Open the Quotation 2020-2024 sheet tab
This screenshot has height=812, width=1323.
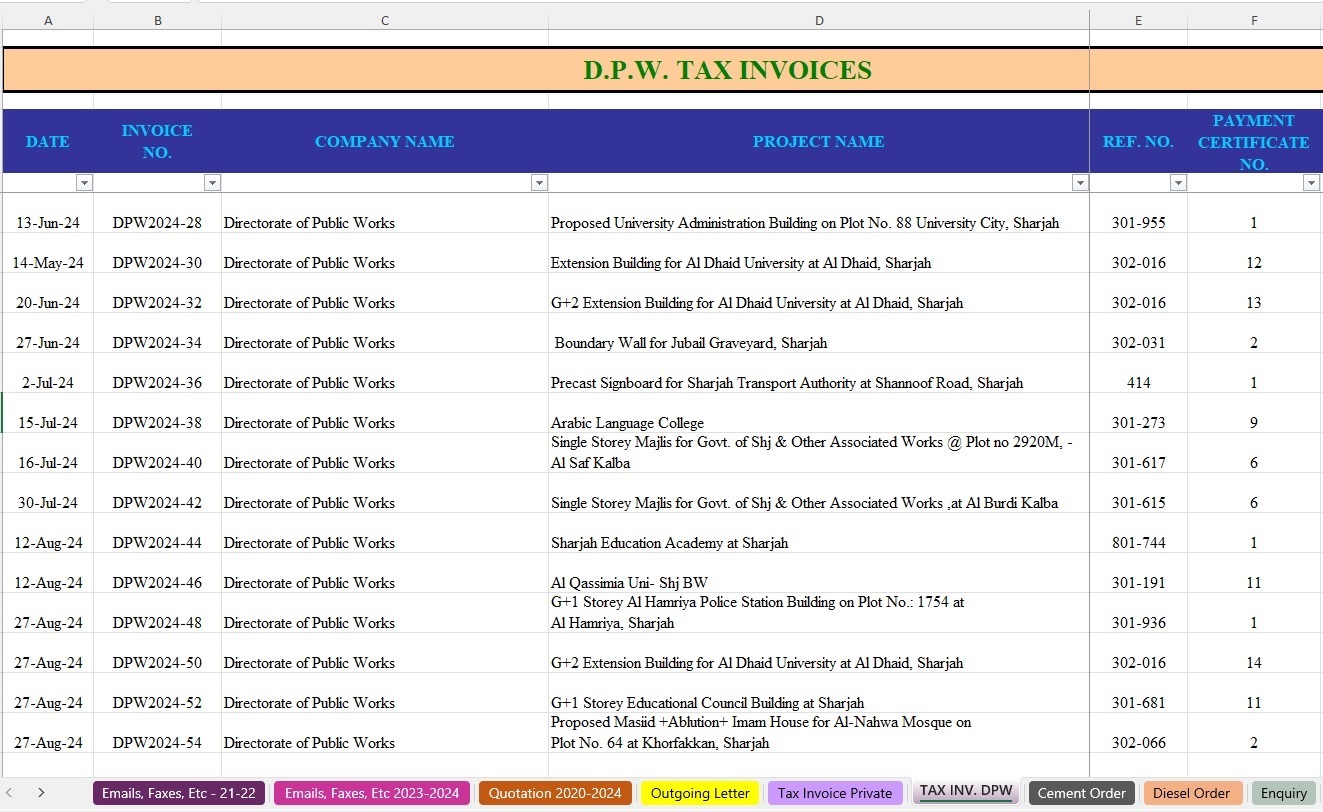click(x=555, y=793)
